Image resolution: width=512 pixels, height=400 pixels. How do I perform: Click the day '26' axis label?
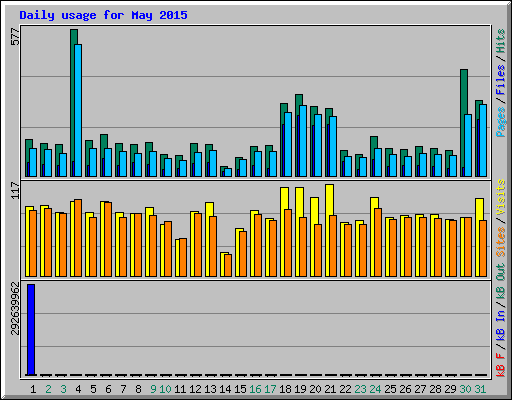[x=405, y=389]
